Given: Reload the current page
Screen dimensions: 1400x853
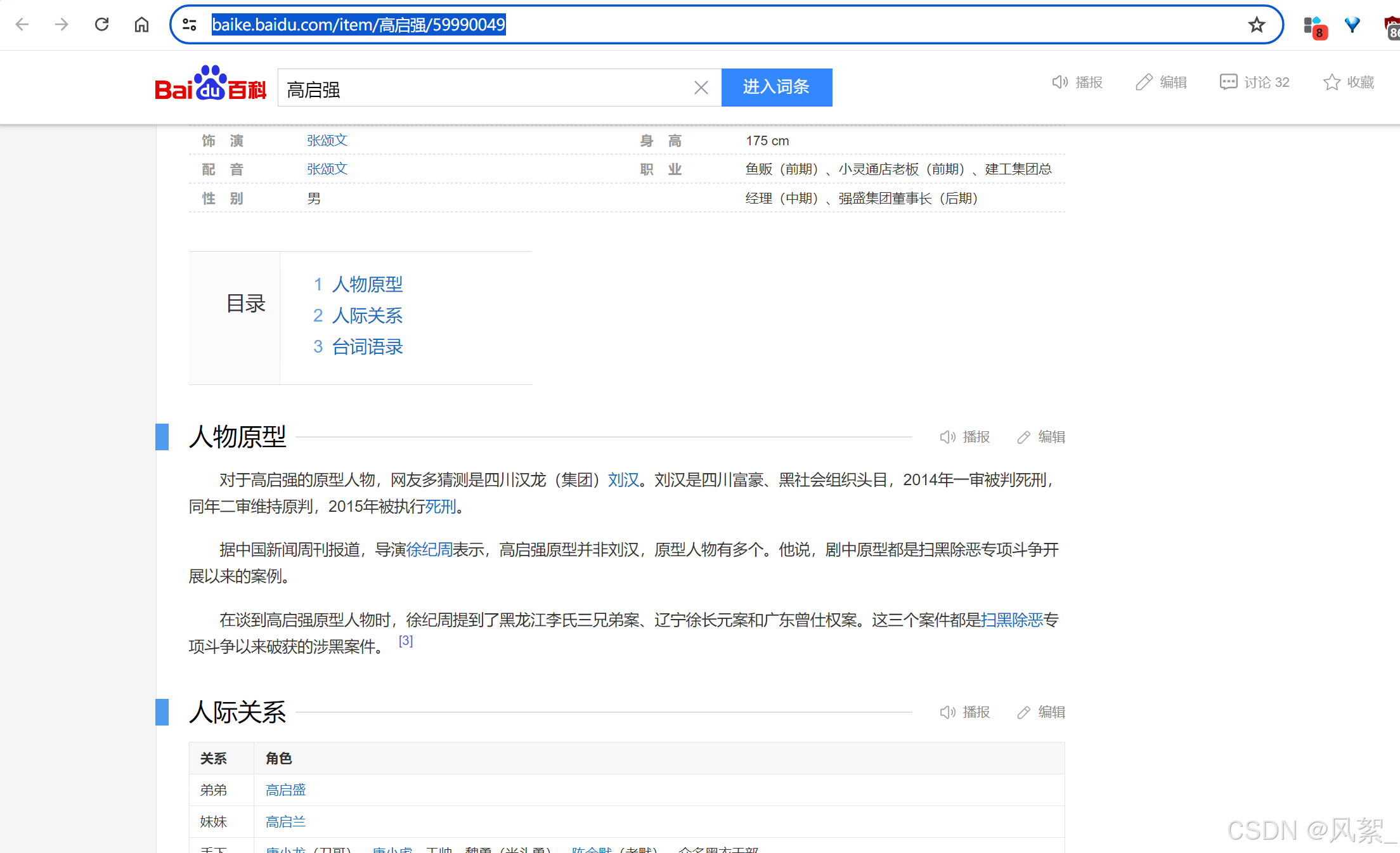Looking at the screenshot, I should coord(101,25).
